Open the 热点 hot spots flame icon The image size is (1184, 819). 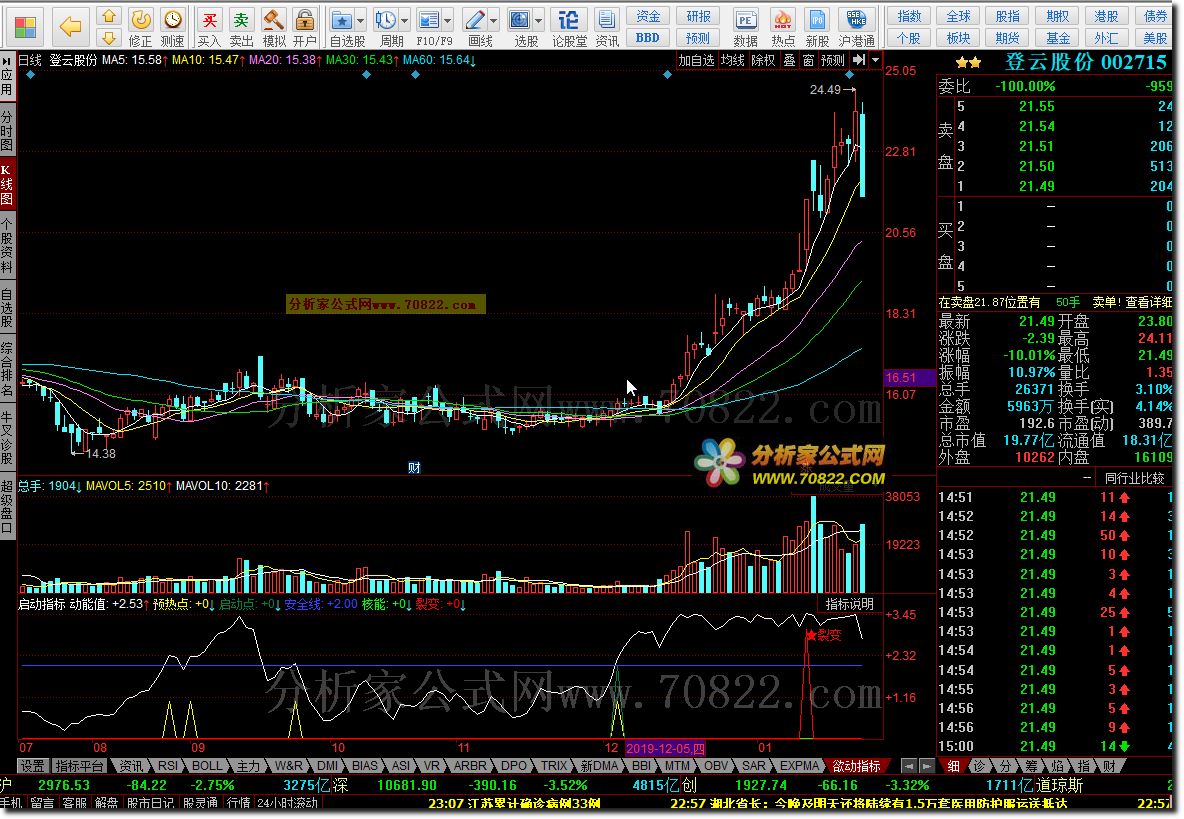783,27
